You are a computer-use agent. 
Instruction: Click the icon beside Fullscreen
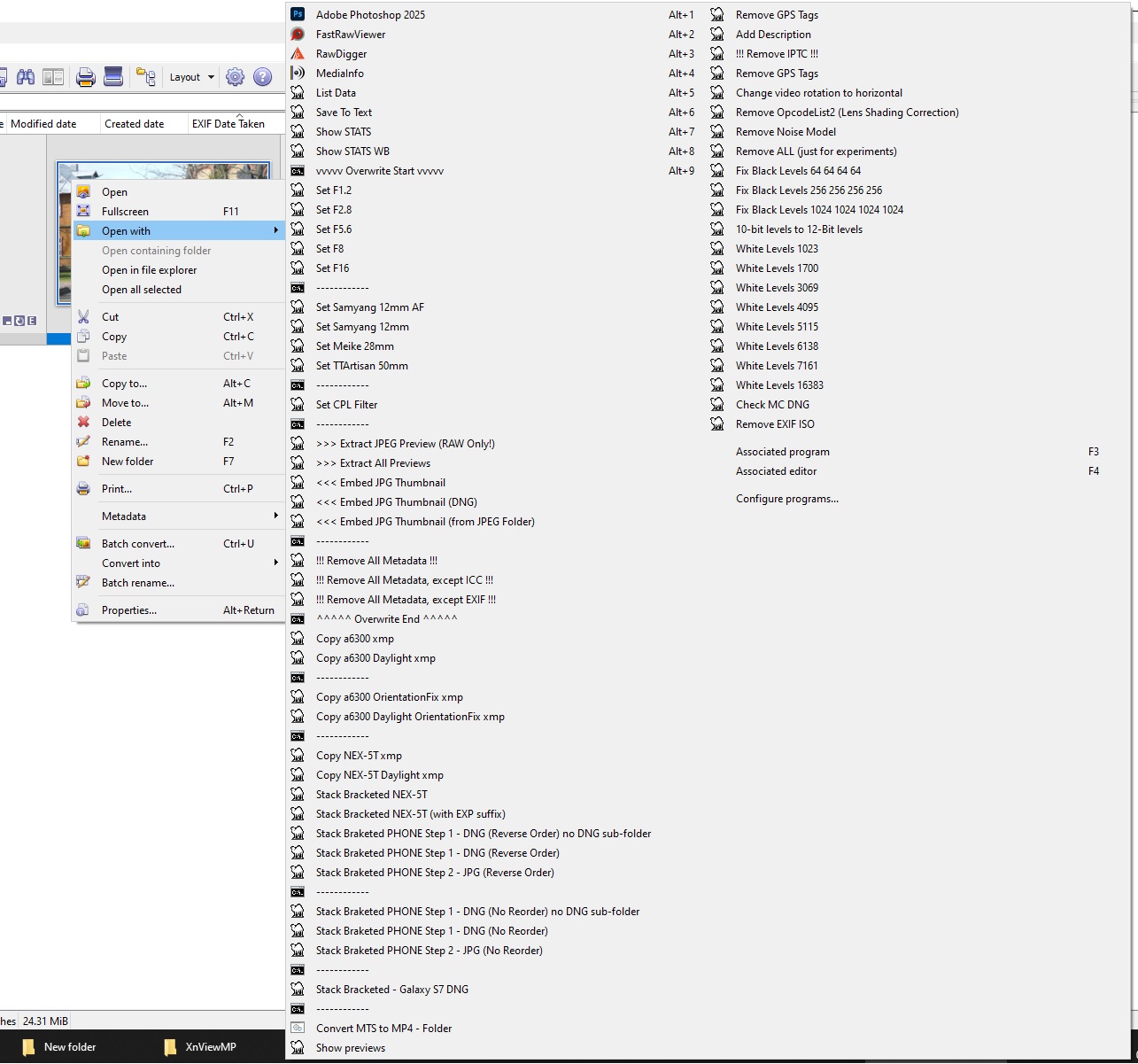pos(83,211)
